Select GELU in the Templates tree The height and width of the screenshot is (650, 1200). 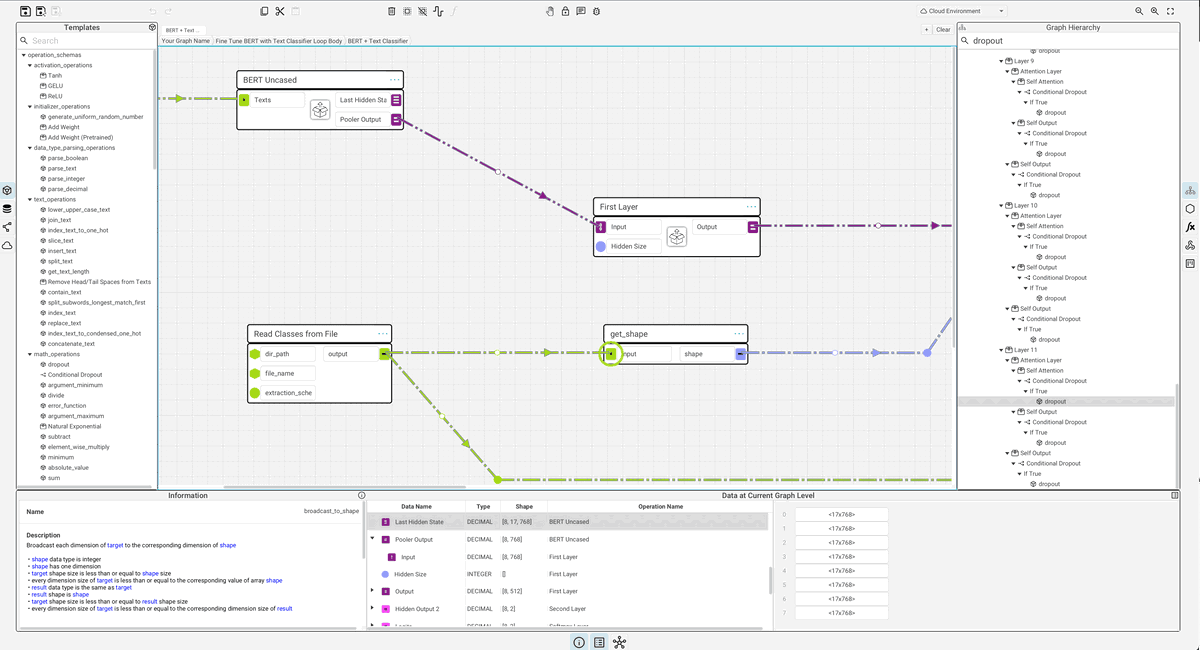pos(55,86)
